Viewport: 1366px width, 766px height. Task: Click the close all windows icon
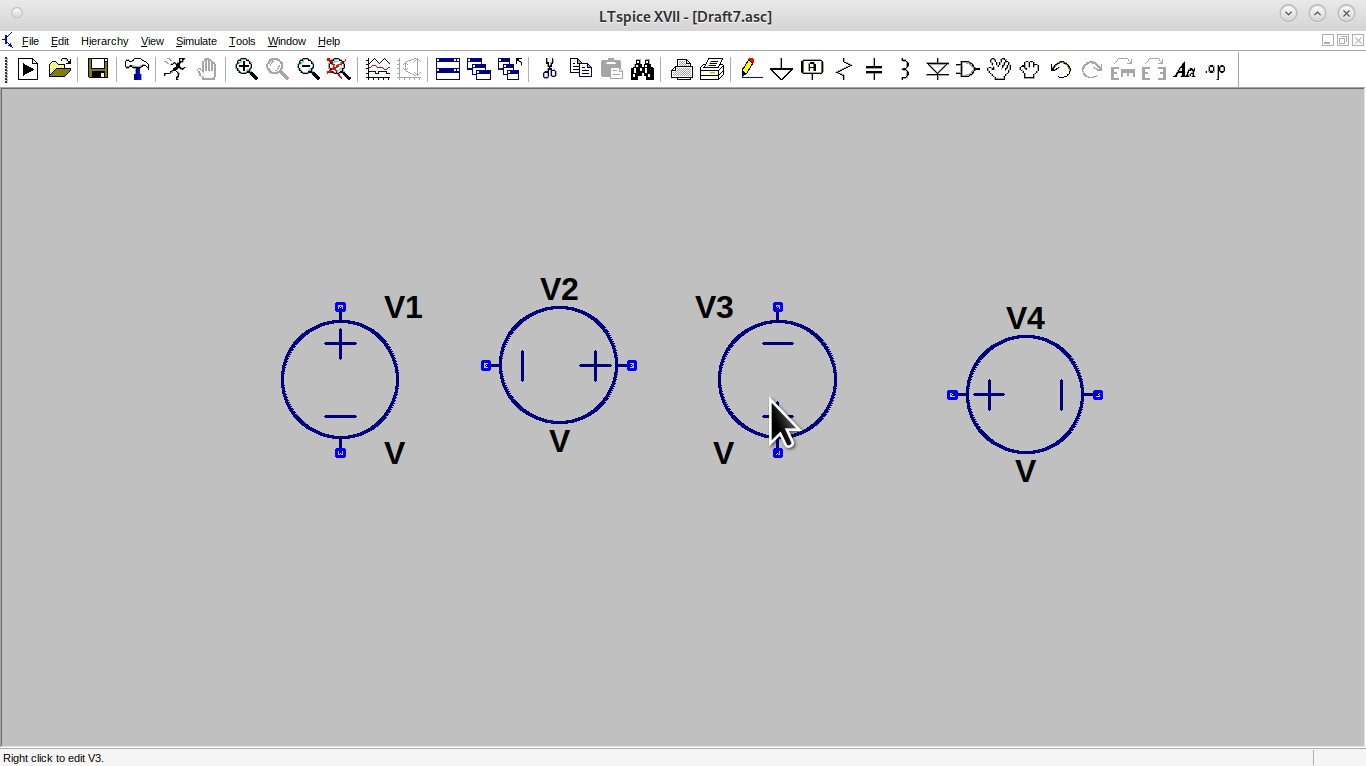[x=510, y=69]
